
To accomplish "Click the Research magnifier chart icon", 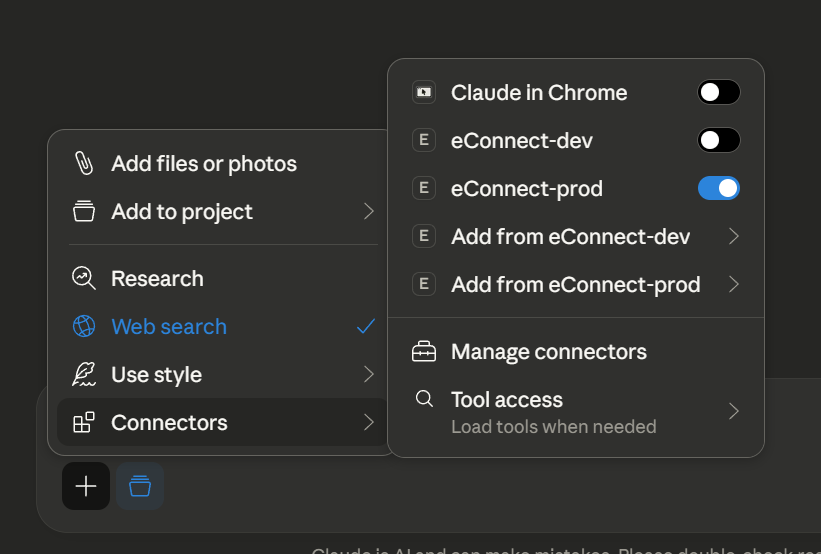I will click(84, 278).
